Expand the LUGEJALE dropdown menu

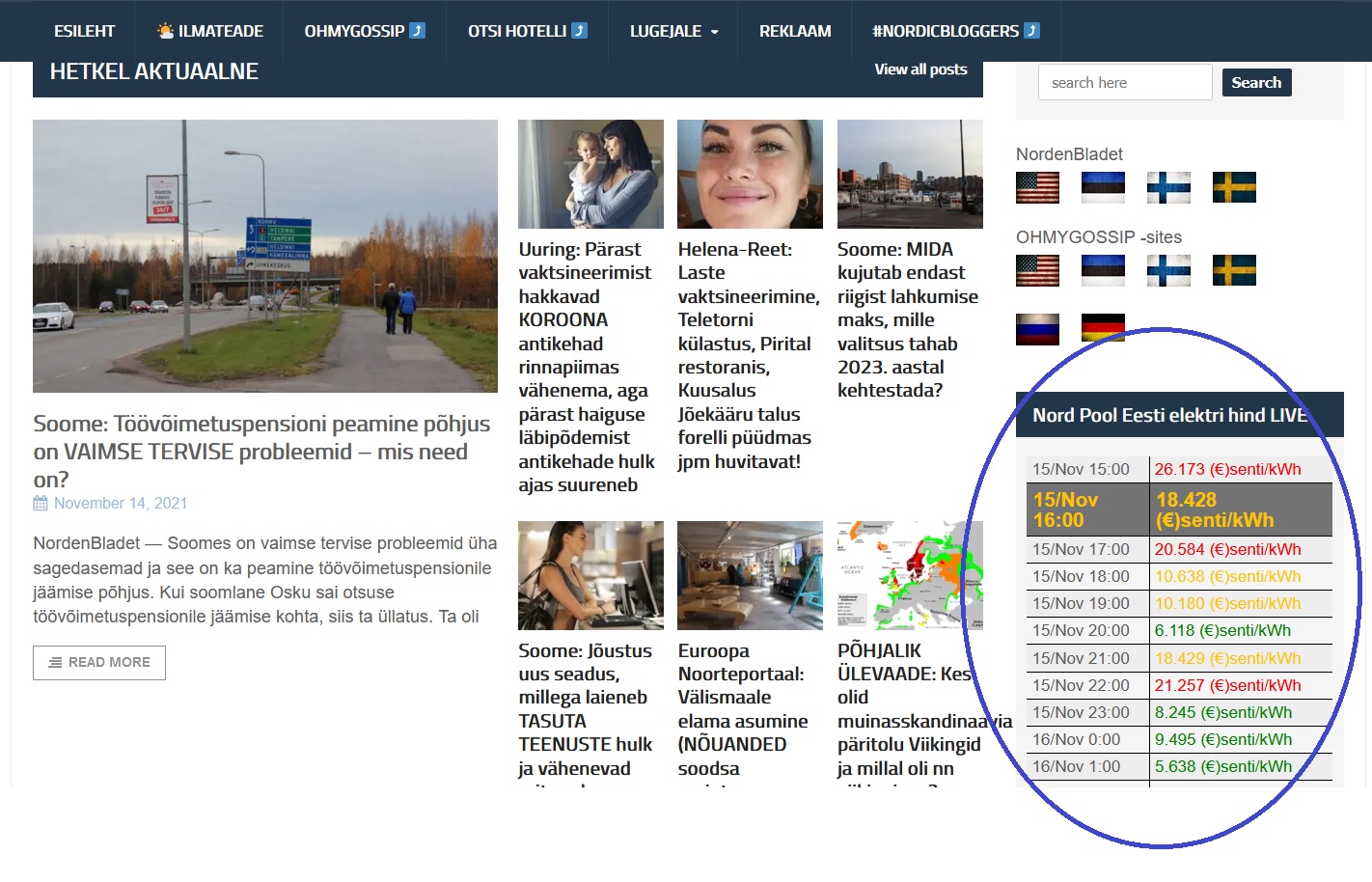673,31
